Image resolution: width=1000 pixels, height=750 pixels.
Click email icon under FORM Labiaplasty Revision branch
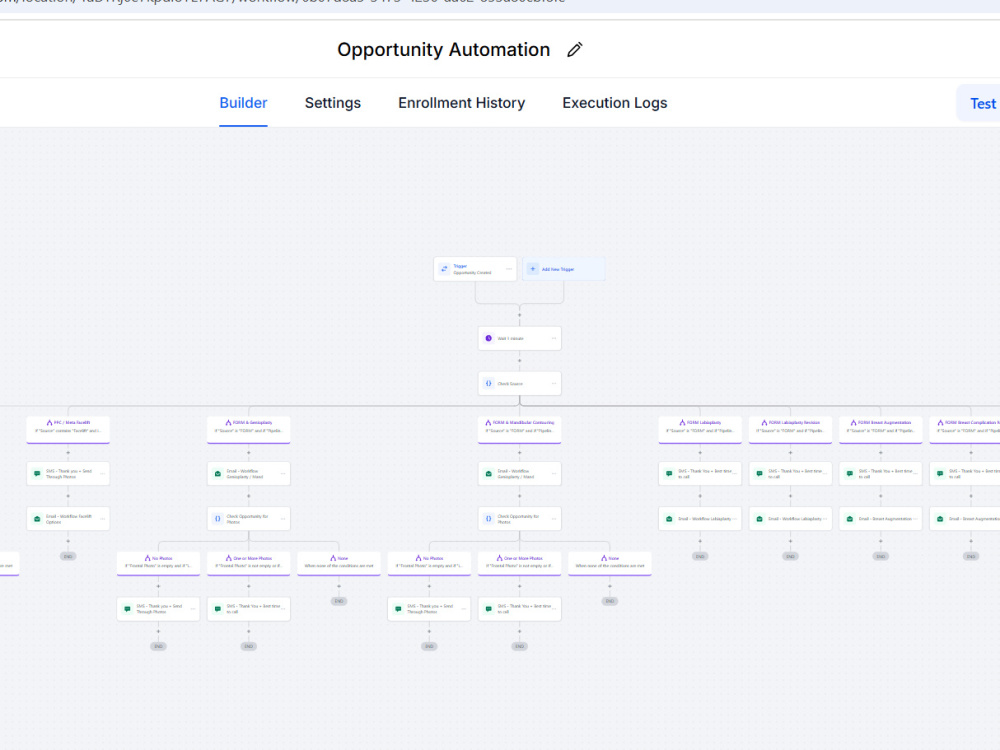pos(760,519)
